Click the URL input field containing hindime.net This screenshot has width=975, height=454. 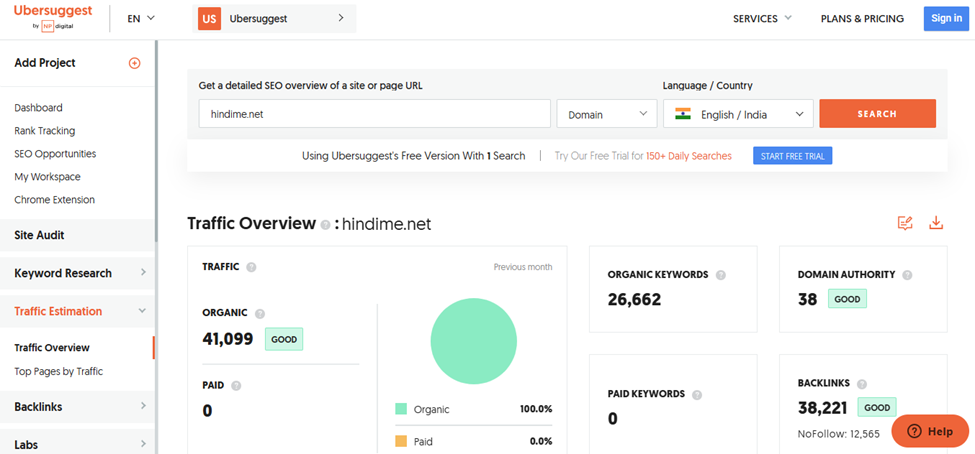(x=374, y=114)
